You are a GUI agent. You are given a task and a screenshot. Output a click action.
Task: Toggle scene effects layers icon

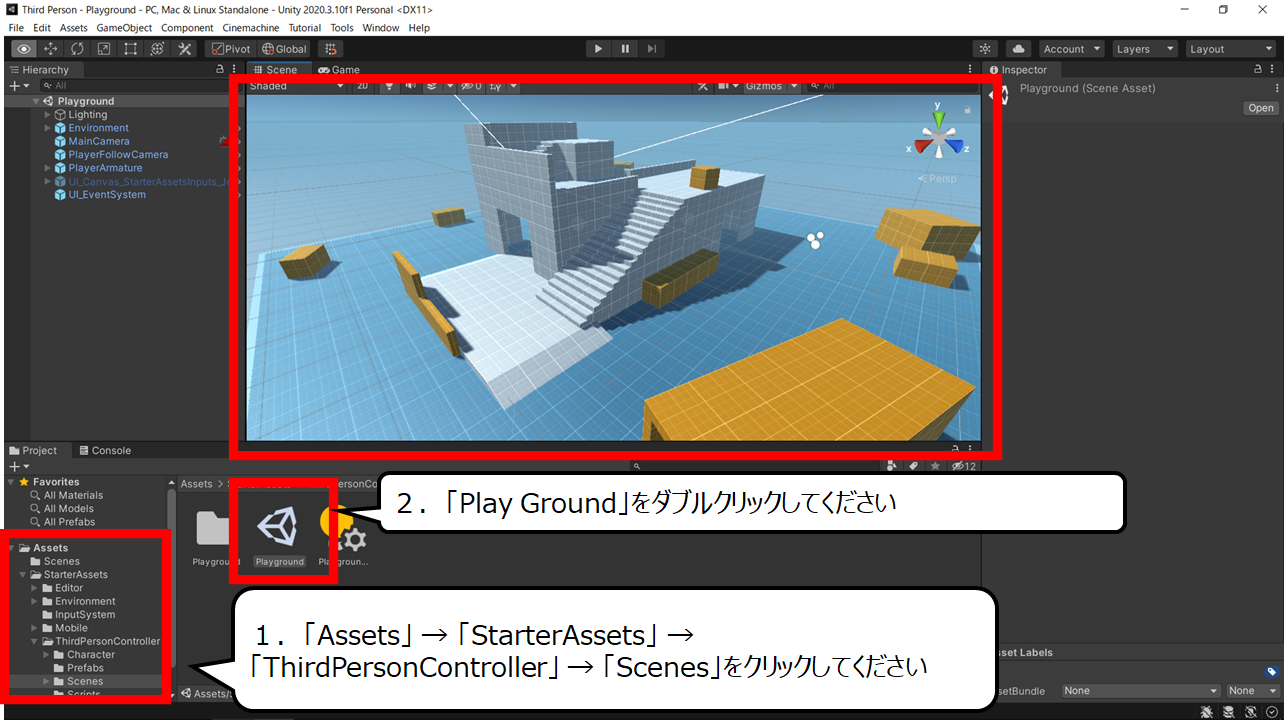click(x=432, y=86)
